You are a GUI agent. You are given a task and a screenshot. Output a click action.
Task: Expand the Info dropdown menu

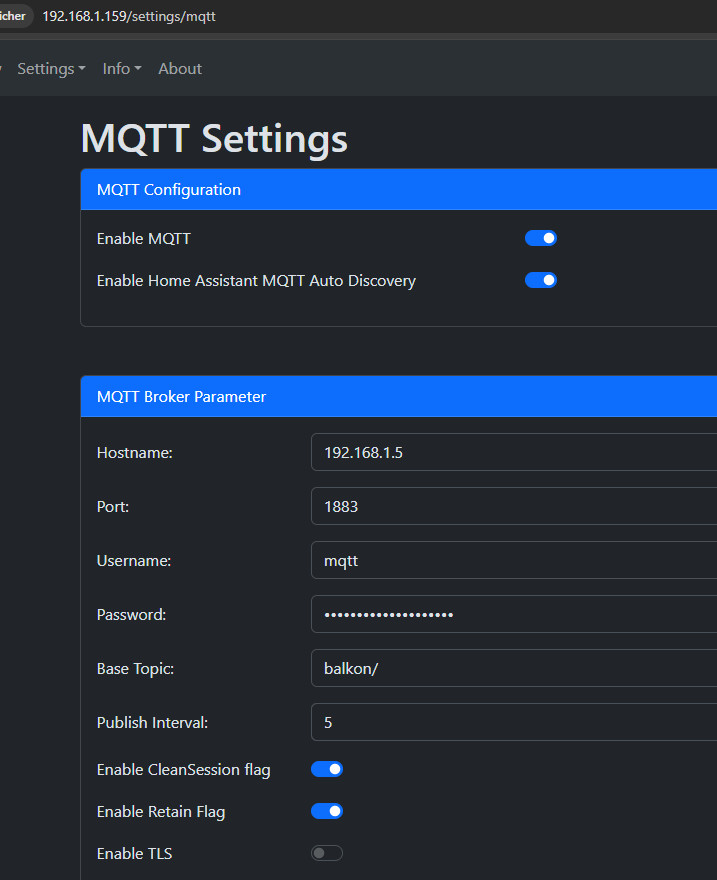tap(121, 69)
